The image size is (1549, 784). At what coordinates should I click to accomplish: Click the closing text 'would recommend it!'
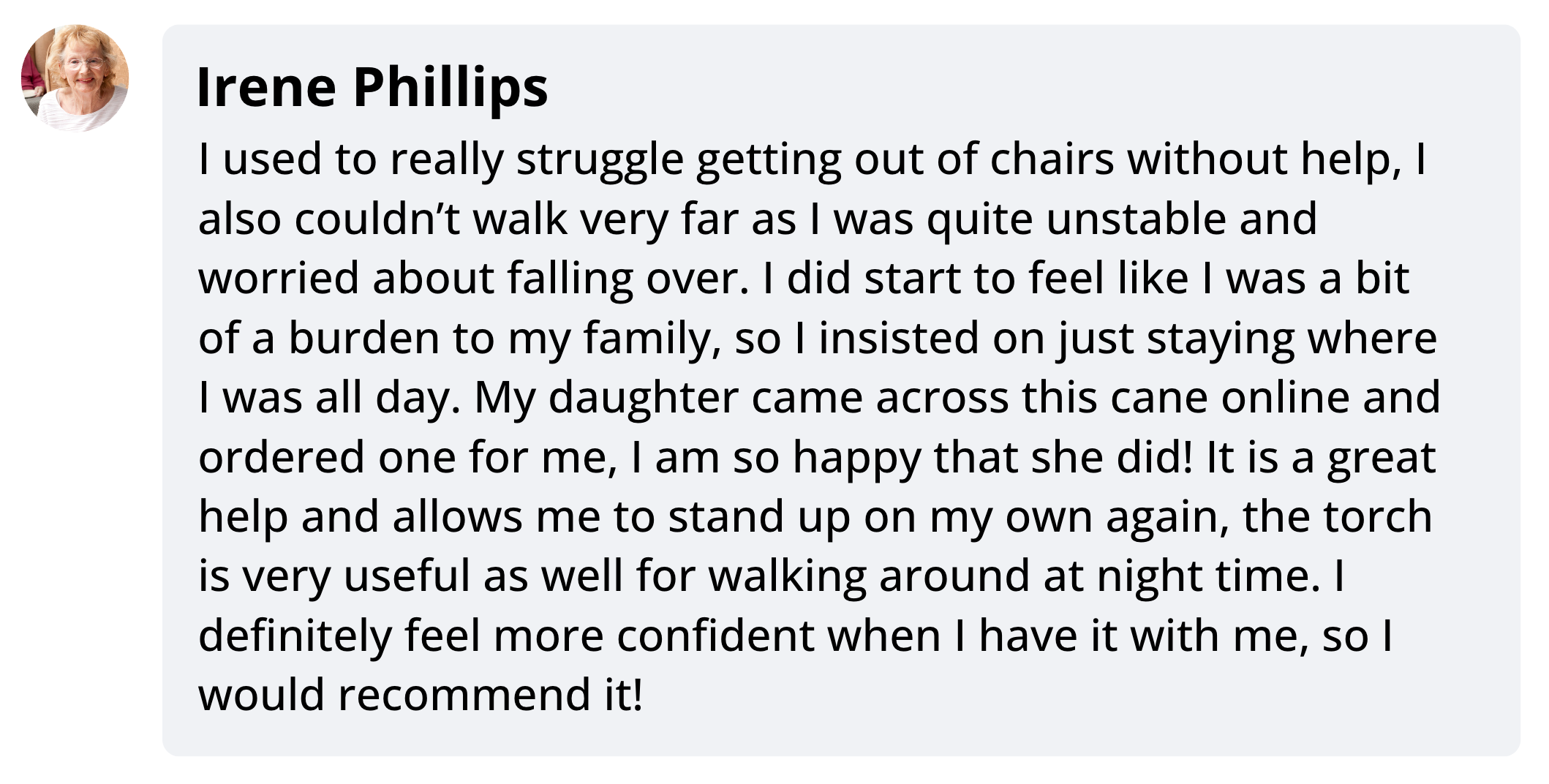coord(421,695)
